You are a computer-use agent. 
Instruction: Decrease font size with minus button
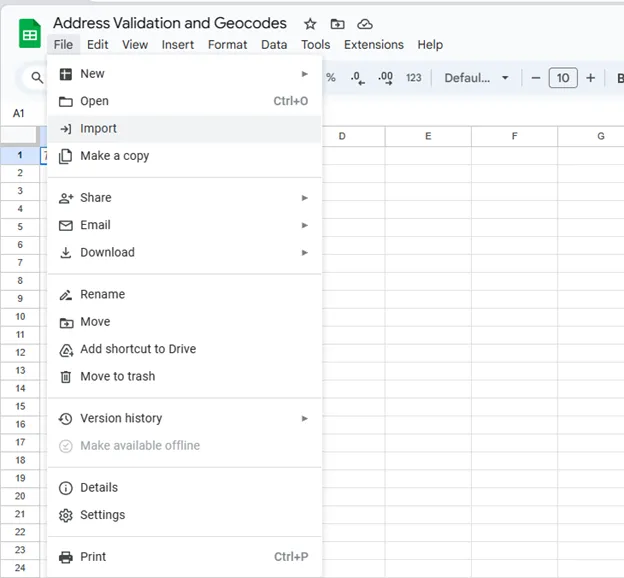(x=536, y=78)
